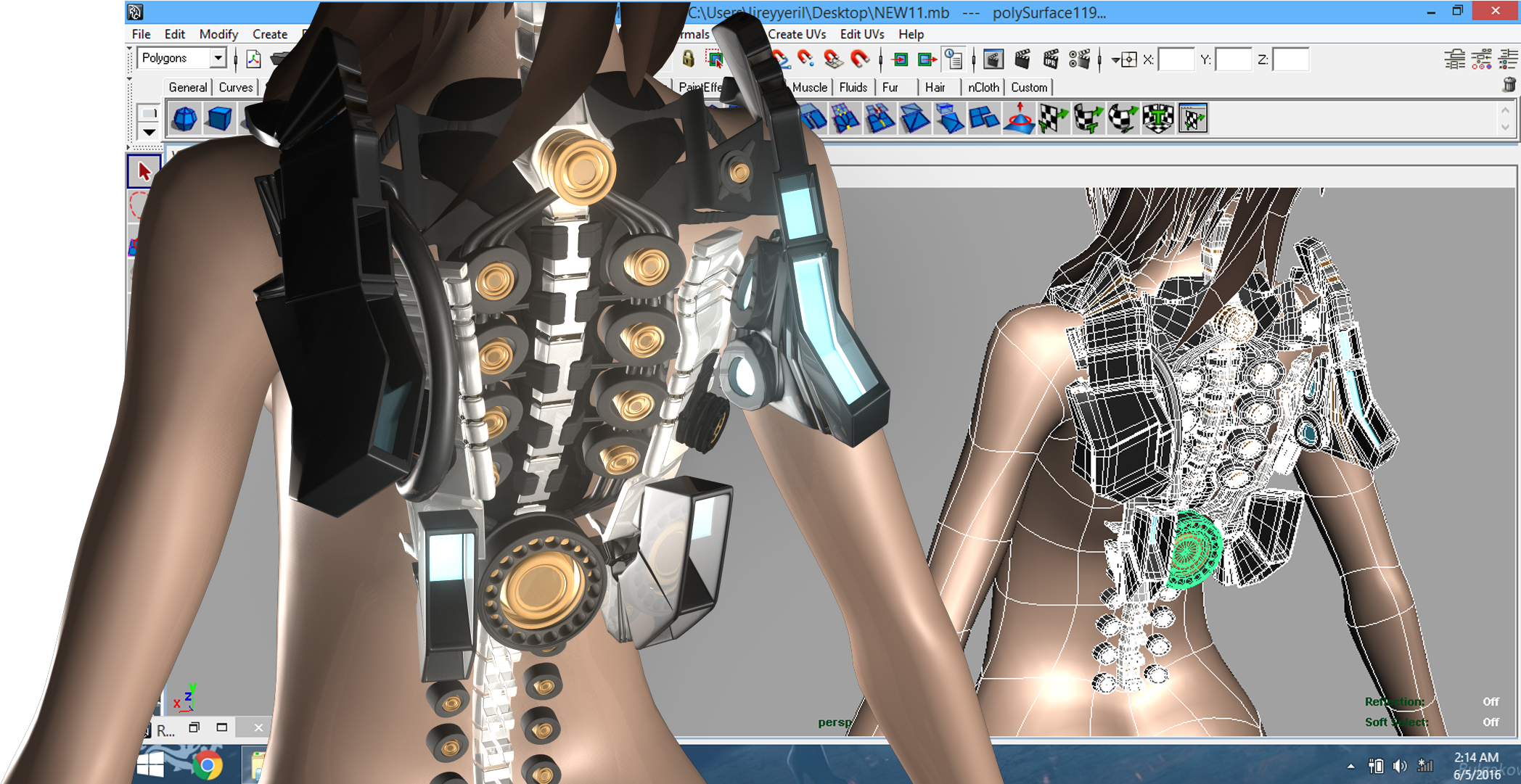Apply Automatic Mapping shelf icon
The height and width of the screenshot is (784, 1521).
point(1157,118)
